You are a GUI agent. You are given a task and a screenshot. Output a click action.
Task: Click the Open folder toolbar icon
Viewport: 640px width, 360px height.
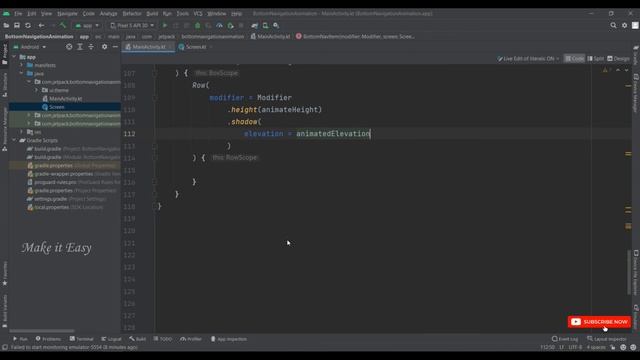[6, 25]
